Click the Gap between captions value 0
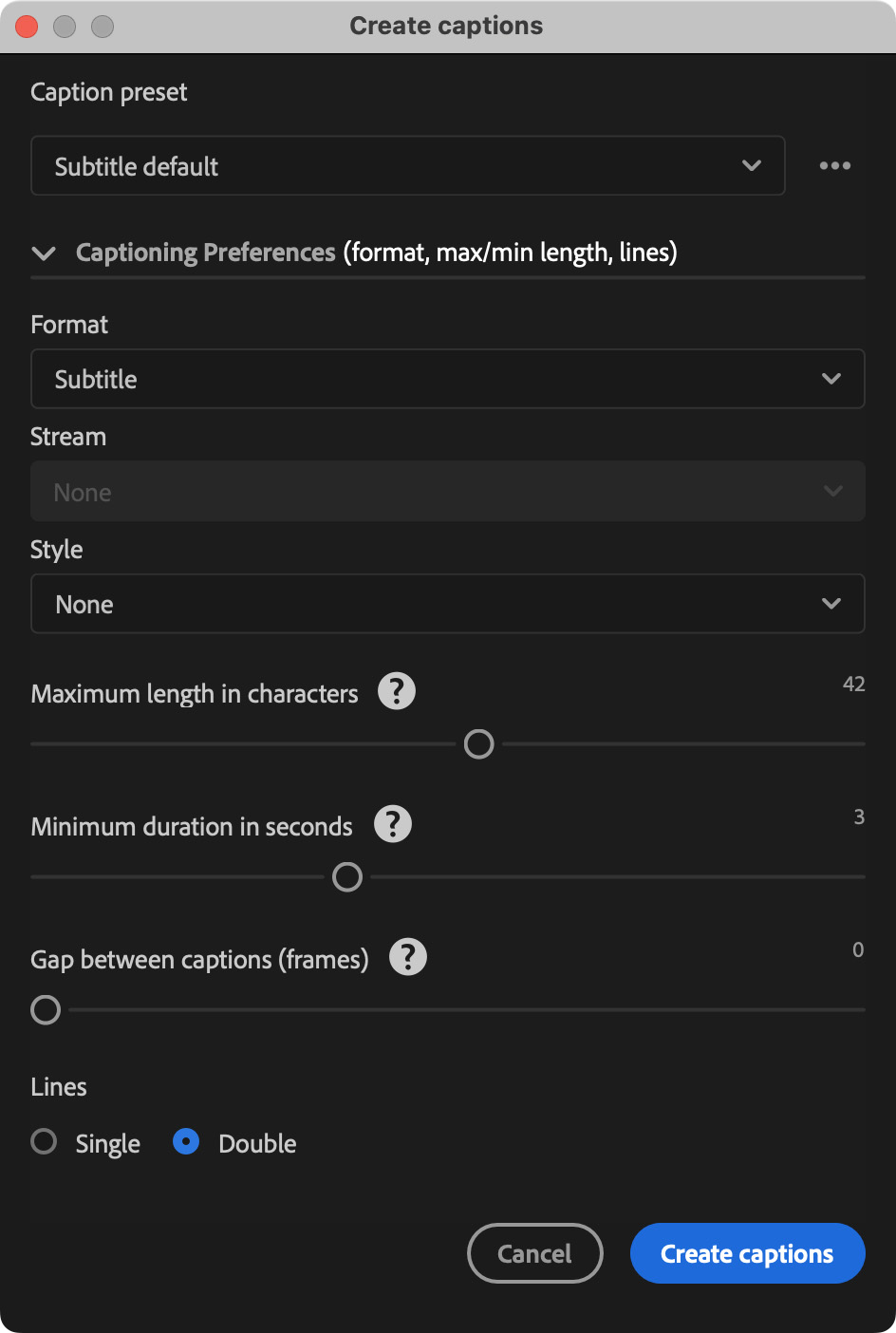Screen dimensions: 896x1333 click(858, 950)
